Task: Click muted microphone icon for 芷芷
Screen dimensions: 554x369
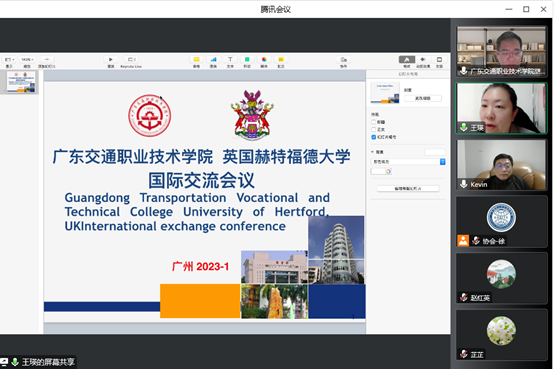Action: click(x=464, y=354)
